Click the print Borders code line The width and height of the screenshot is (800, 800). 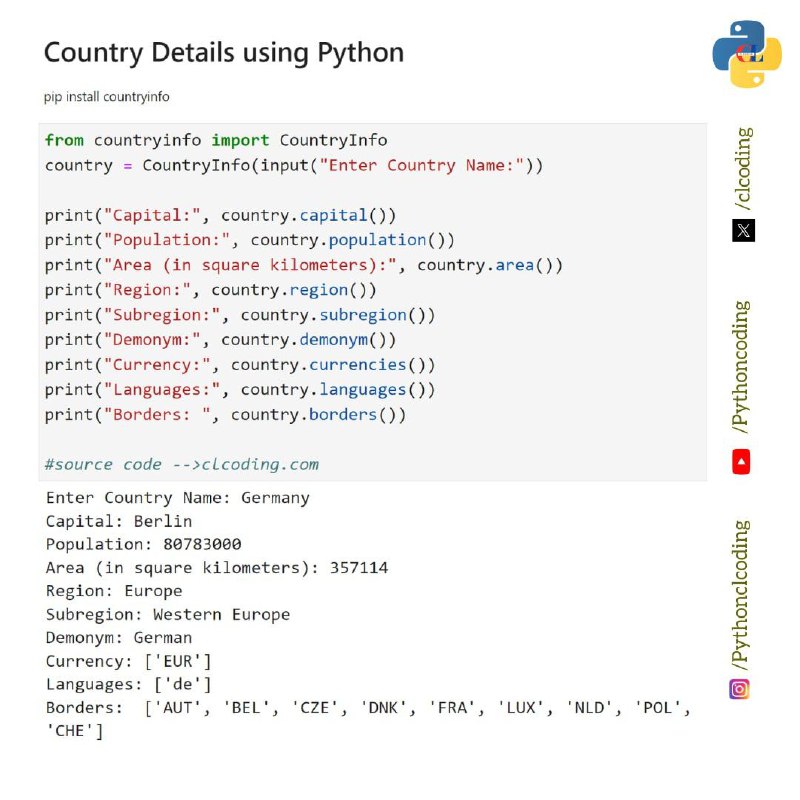[x=225, y=415]
